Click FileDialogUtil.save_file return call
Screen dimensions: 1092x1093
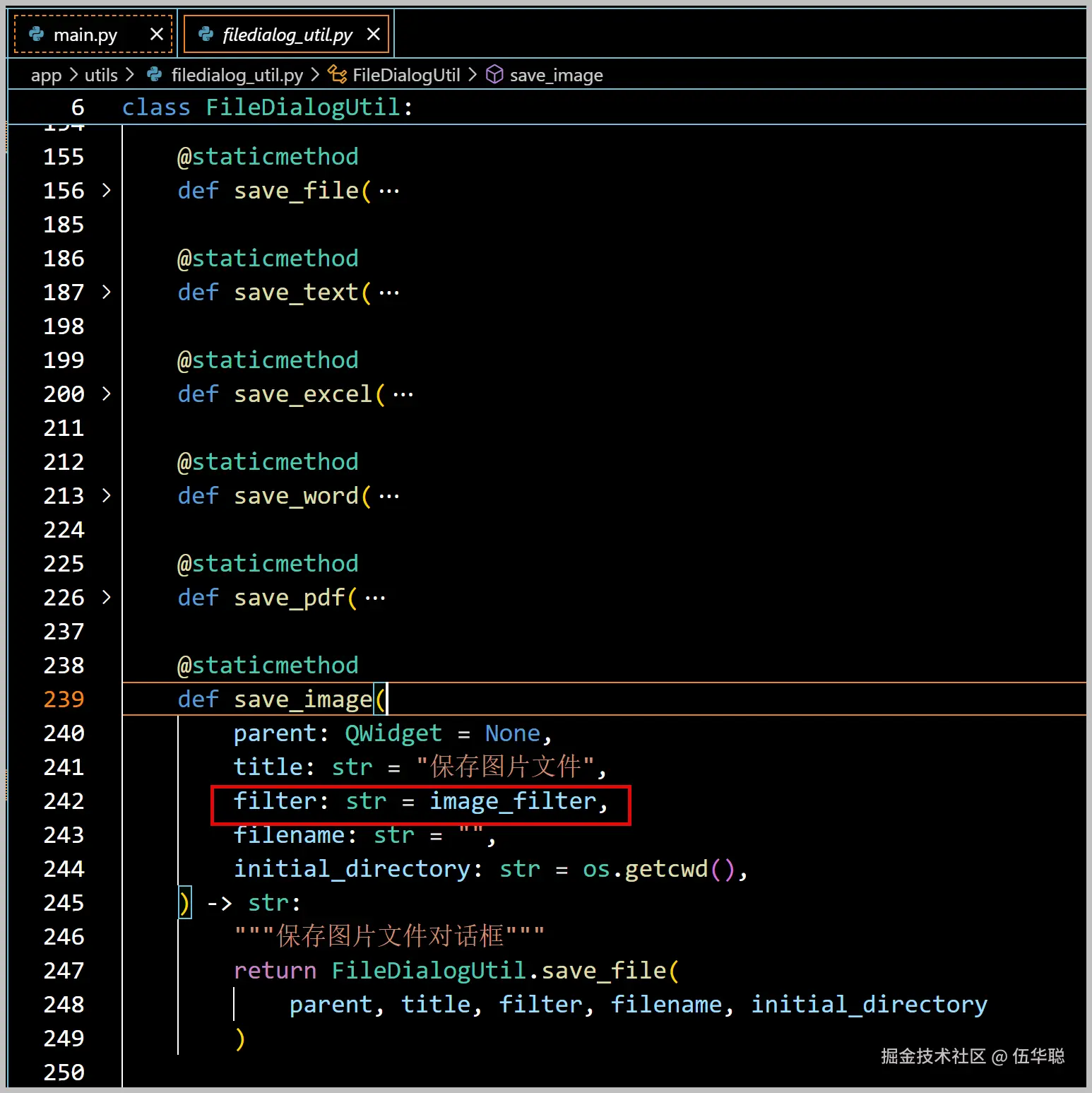pos(506,971)
